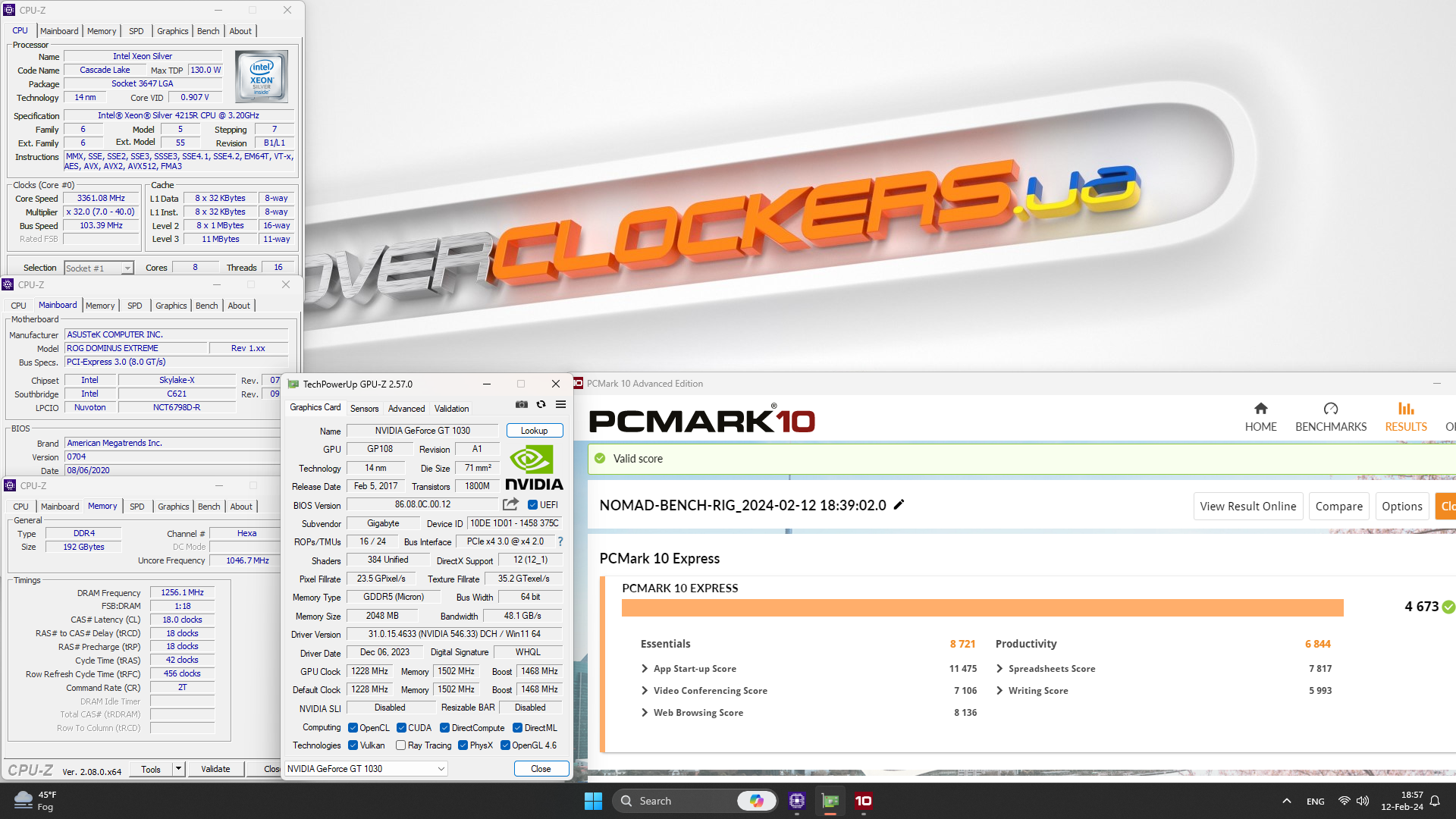Screen dimensions: 1456x819
Task: Click the Intel Xeon processor logo in CPU-Z
Action: click(x=262, y=77)
